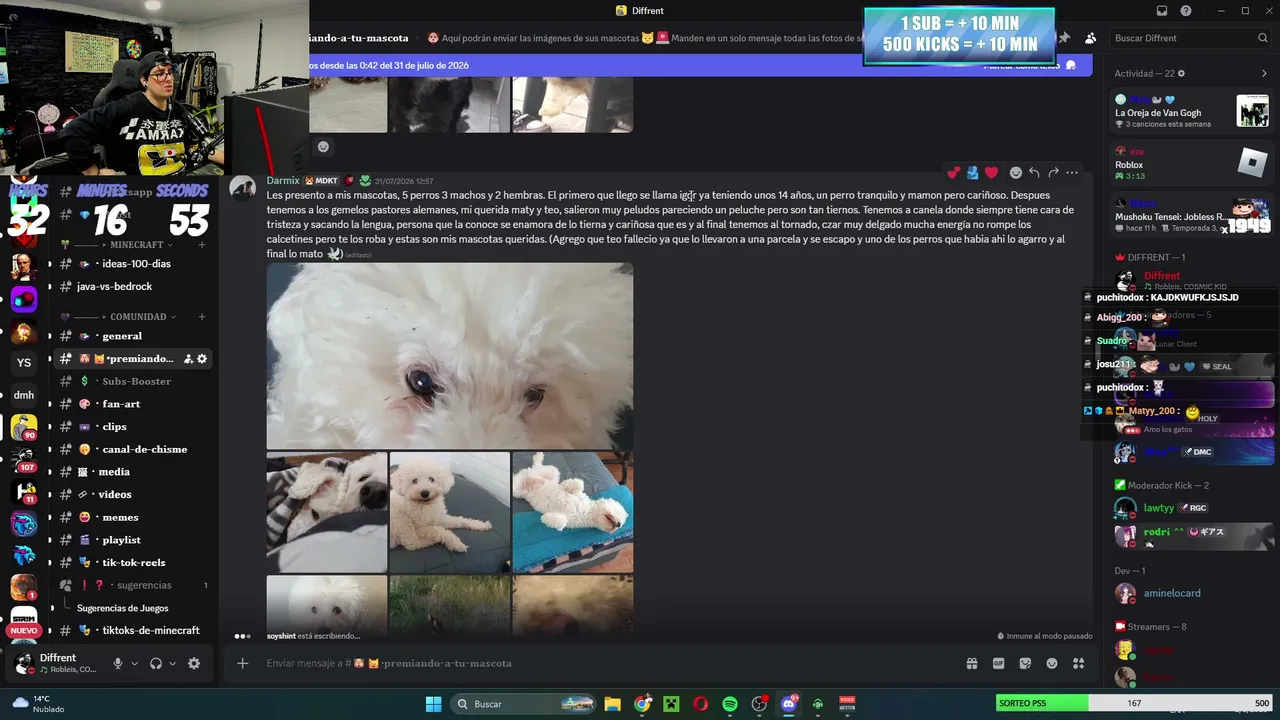
Task: Open the Activity settings gear
Action: point(1181,73)
